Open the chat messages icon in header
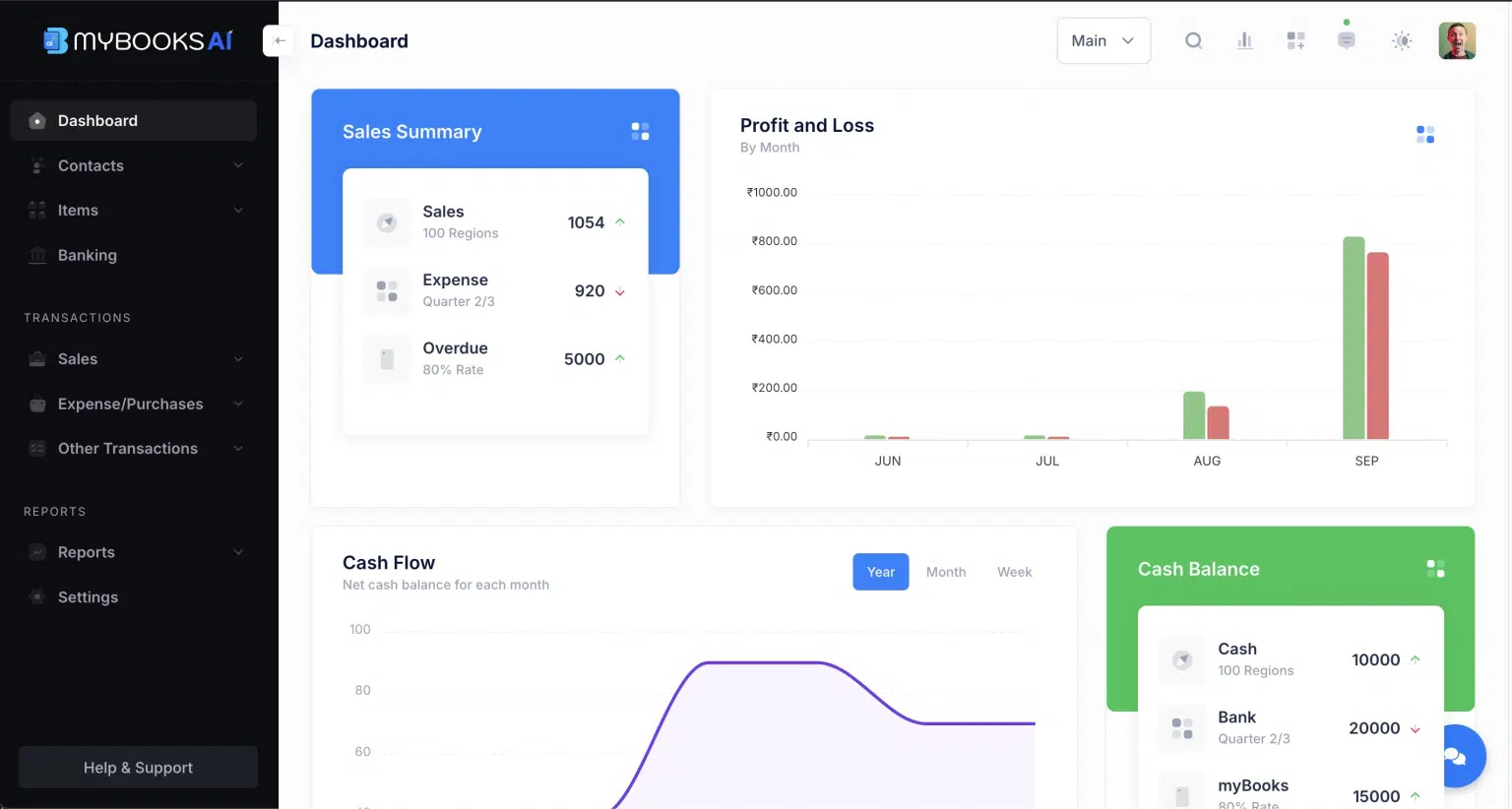1512x809 pixels. point(1346,40)
